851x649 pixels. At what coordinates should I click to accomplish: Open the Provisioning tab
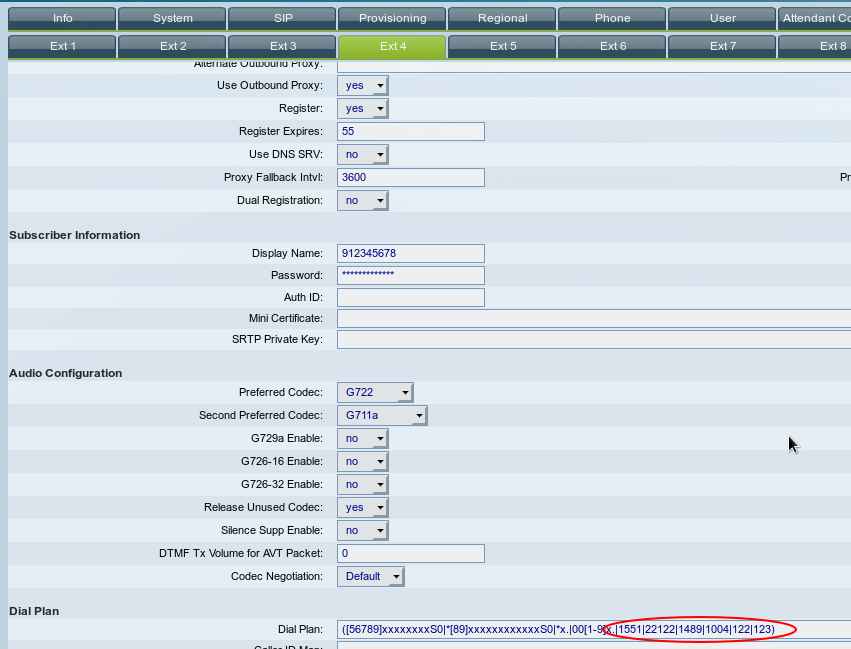coord(392,18)
